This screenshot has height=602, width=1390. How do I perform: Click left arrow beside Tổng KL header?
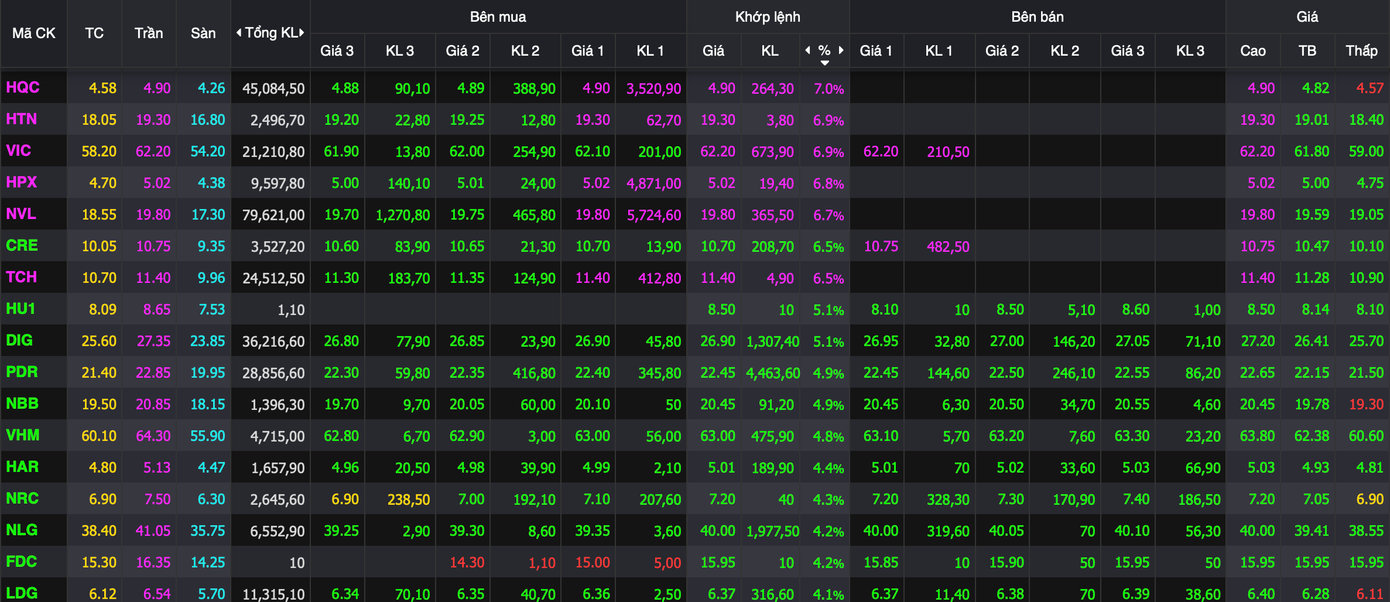tap(238, 33)
